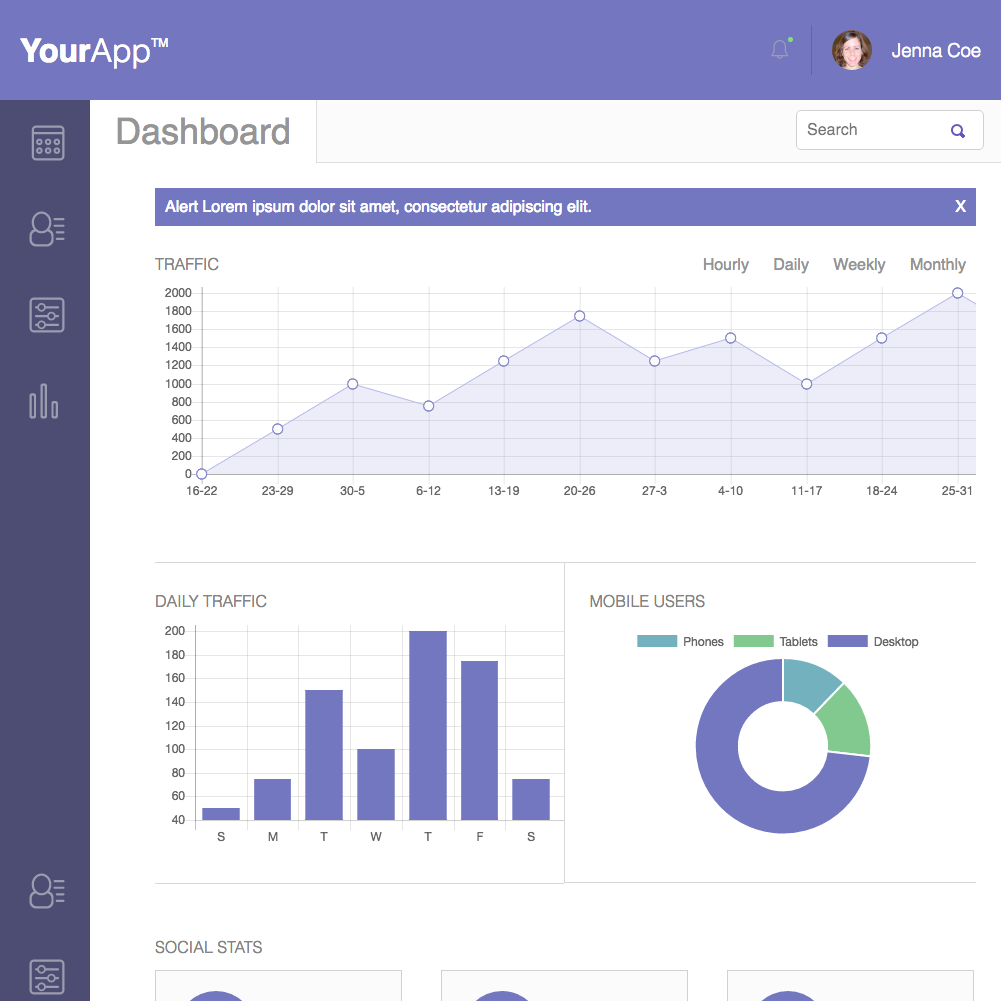Click the bottom sliders icon in sidebar
The height and width of the screenshot is (1001, 1001).
click(x=47, y=976)
